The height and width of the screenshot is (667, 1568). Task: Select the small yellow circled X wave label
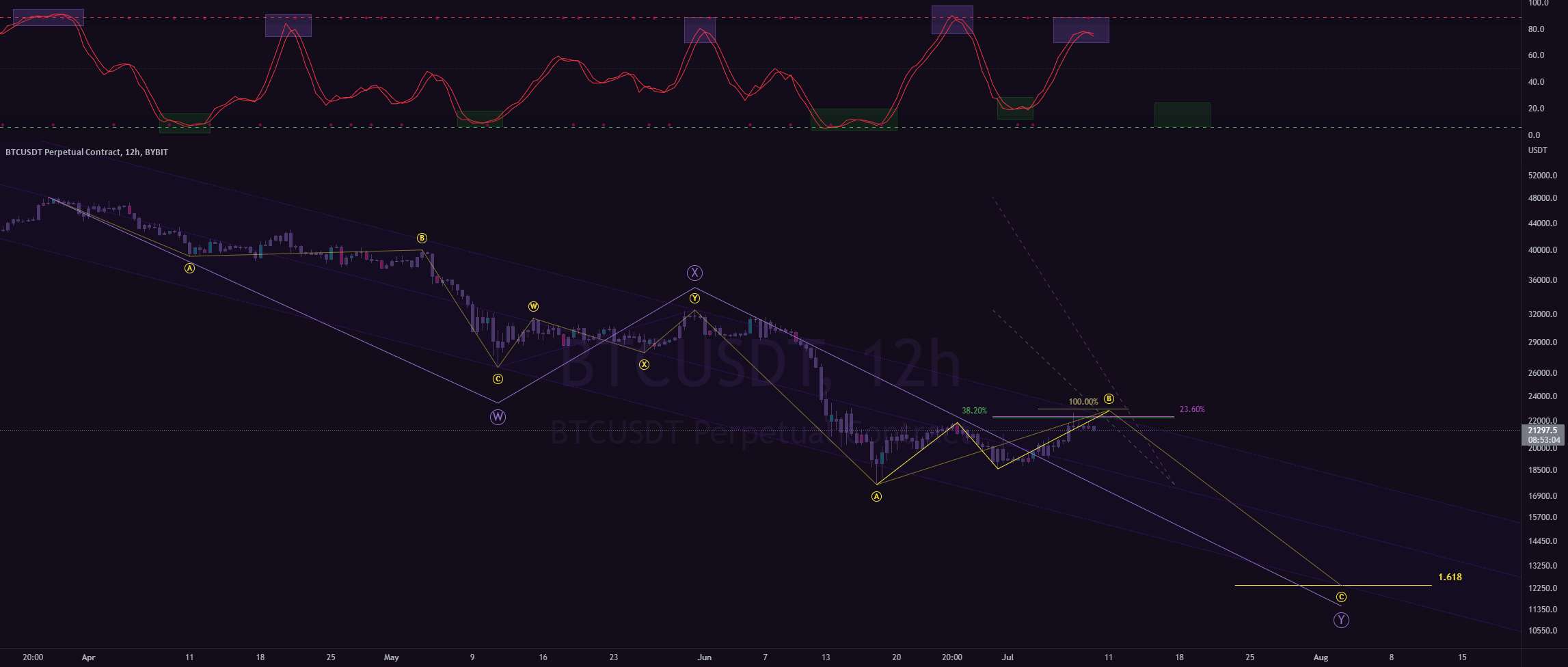644,364
